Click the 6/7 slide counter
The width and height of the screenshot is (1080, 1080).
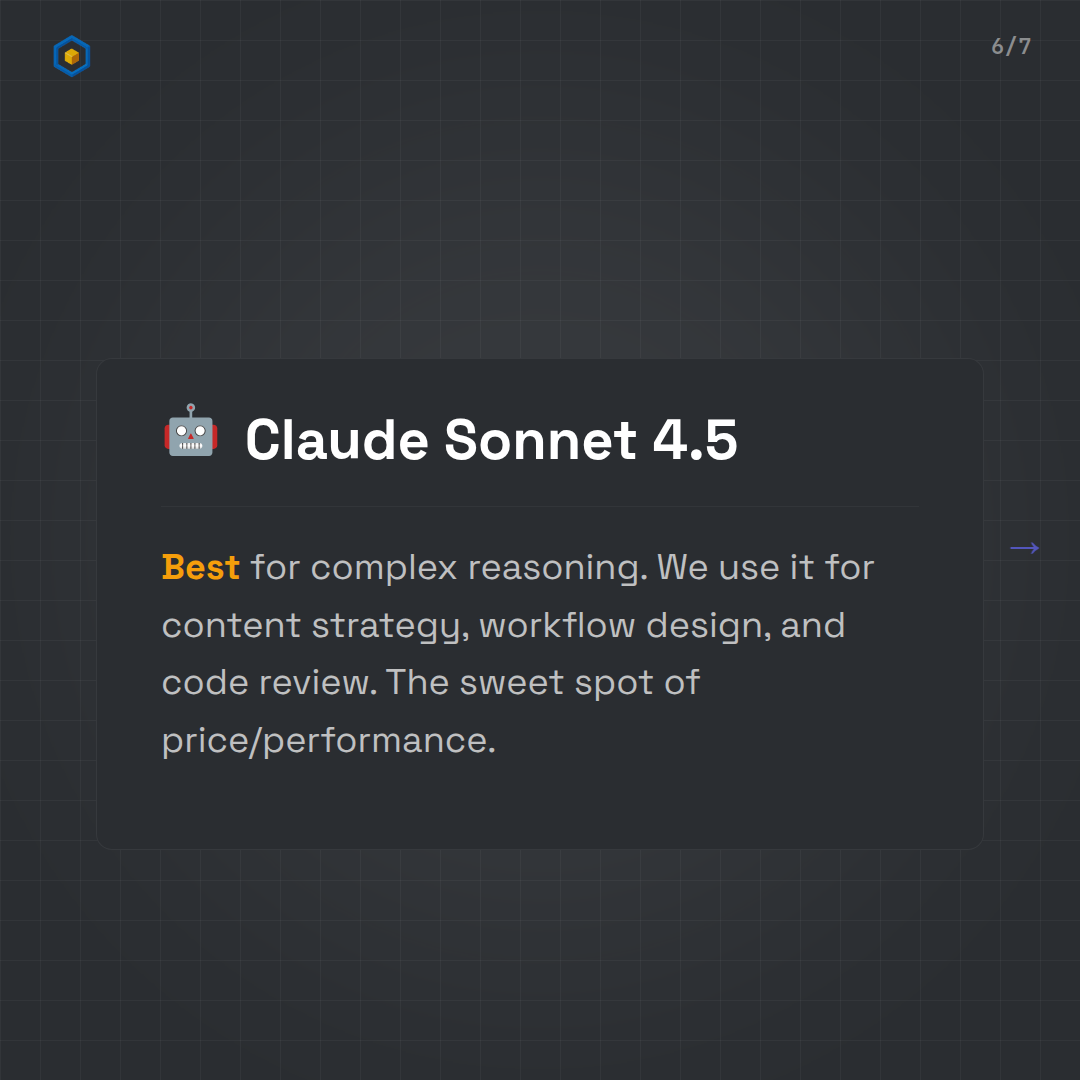[1010, 46]
